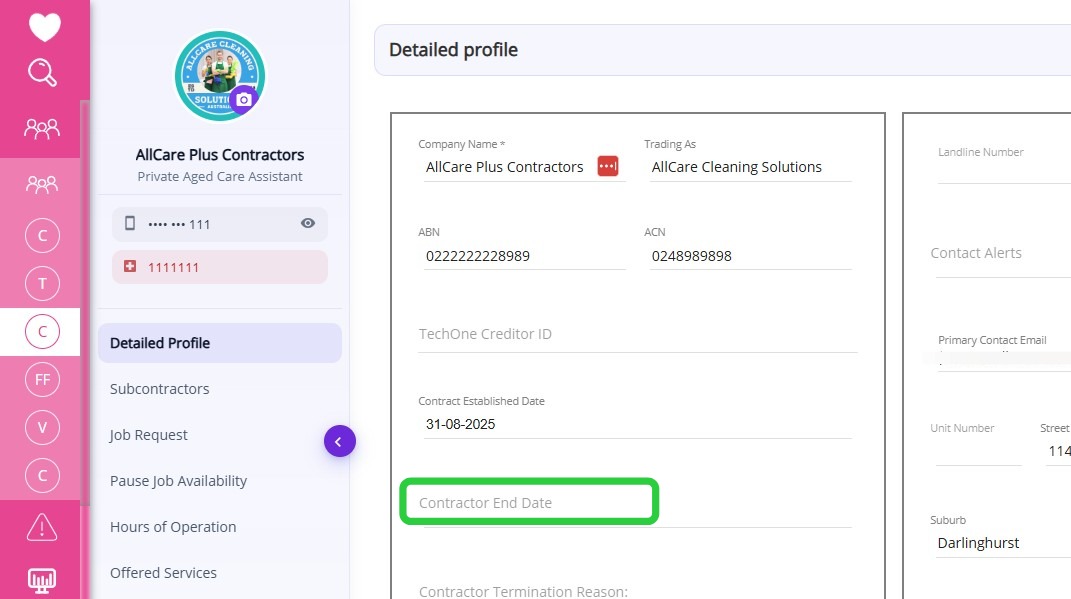Open Hours of Operation page
This screenshot has width=1071, height=599.
coord(173,527)
